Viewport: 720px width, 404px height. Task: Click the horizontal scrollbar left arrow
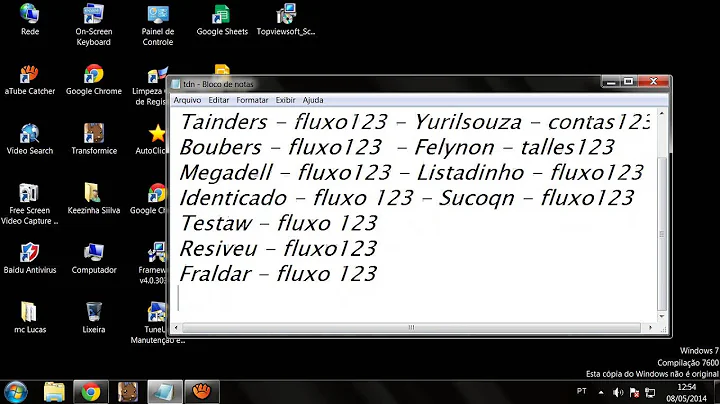click(x=175, y=327)
